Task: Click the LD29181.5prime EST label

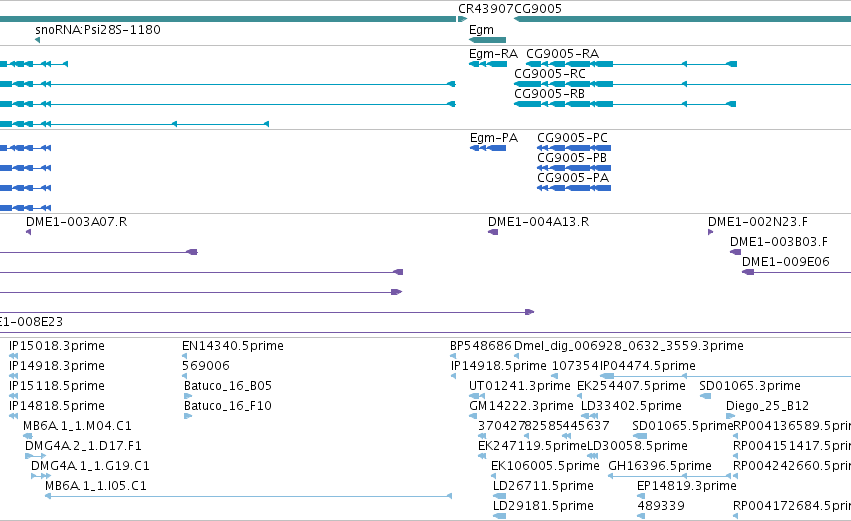Action: 543,506
